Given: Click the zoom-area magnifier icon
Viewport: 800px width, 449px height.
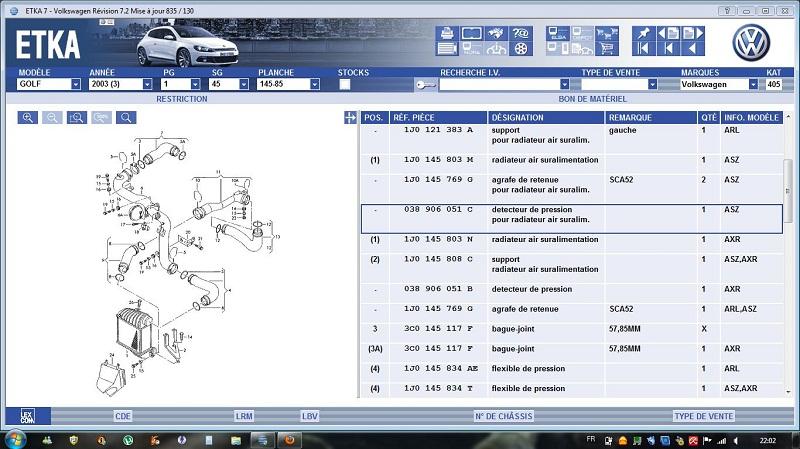Looking at the screenshot, I should pos(77,118).
